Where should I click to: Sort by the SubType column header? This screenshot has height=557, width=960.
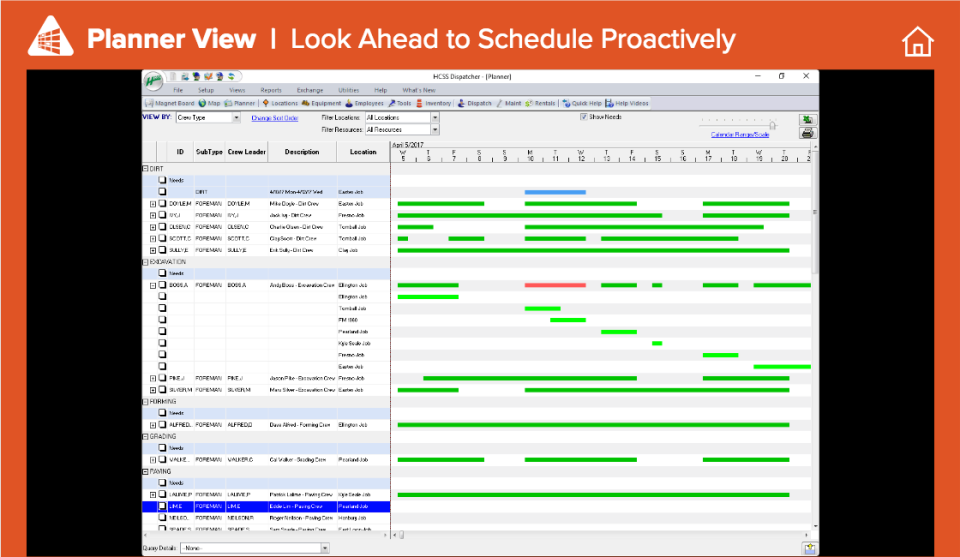pyautogui.click(x=209, y=152)
